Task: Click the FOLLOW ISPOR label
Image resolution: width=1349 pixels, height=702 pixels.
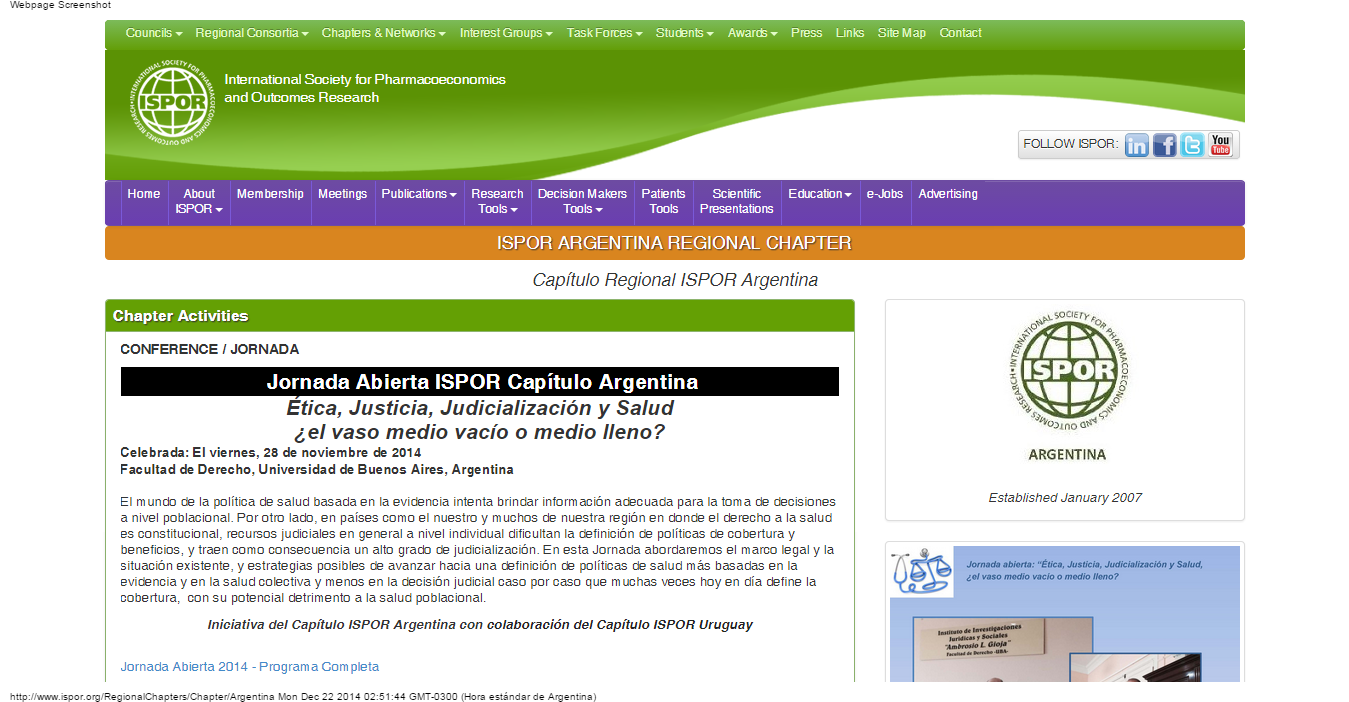Action: click(1070, 144)
